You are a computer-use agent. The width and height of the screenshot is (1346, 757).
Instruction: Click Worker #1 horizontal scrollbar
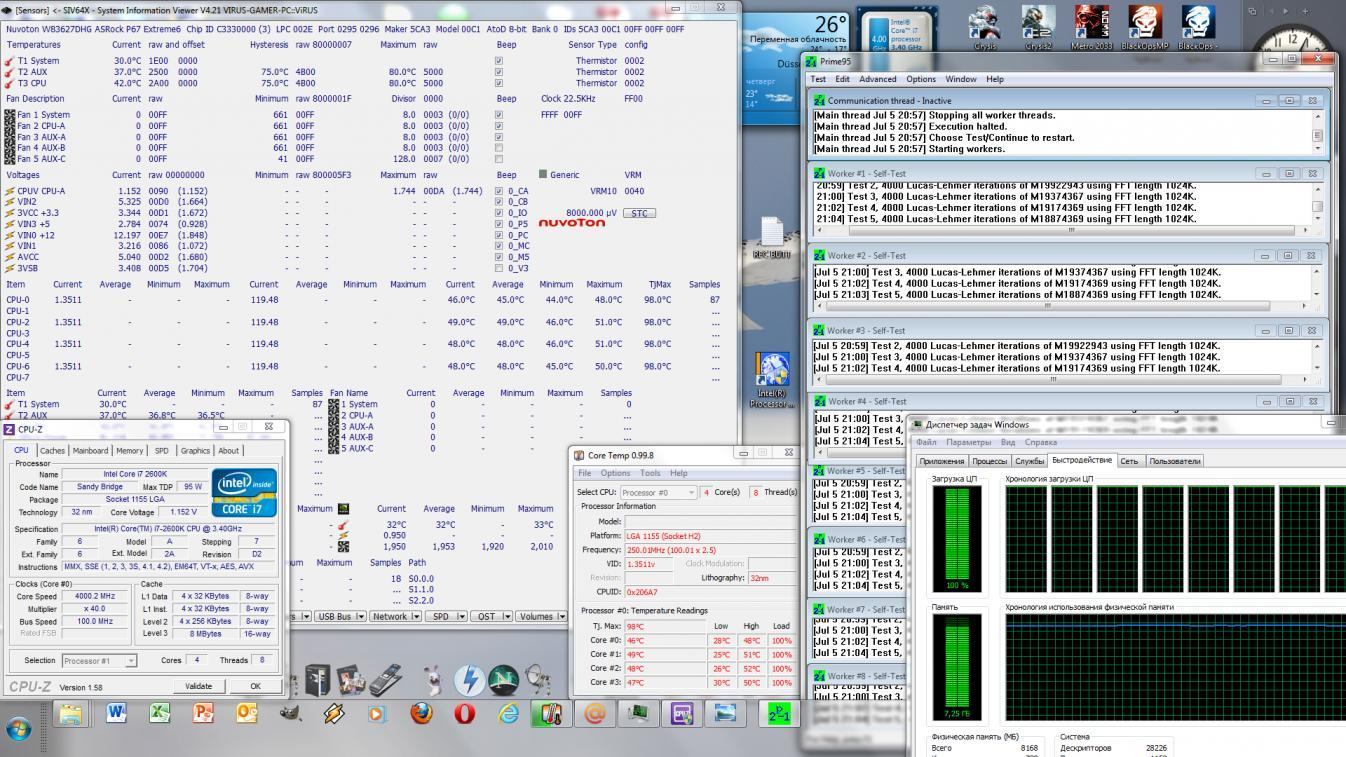[x=1063, y=229]
